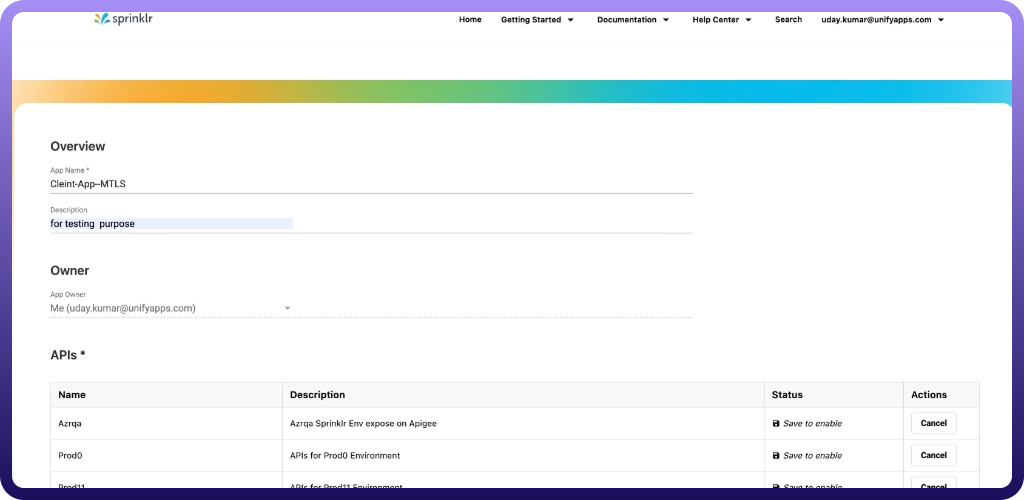The width and height of the screenshot is (1024, 500).
Task: Click the Description input field
Action: 371,224
